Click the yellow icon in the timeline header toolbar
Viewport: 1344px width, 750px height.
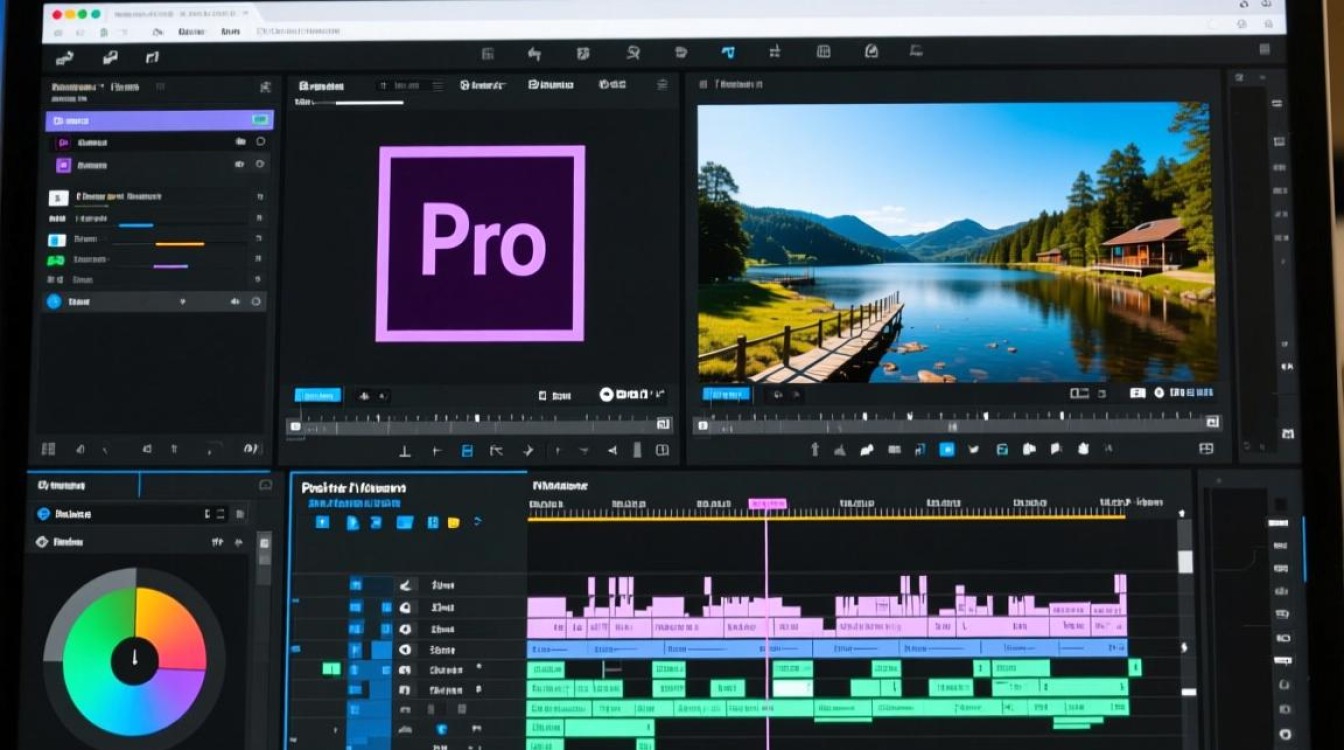[x=453, y=522]
